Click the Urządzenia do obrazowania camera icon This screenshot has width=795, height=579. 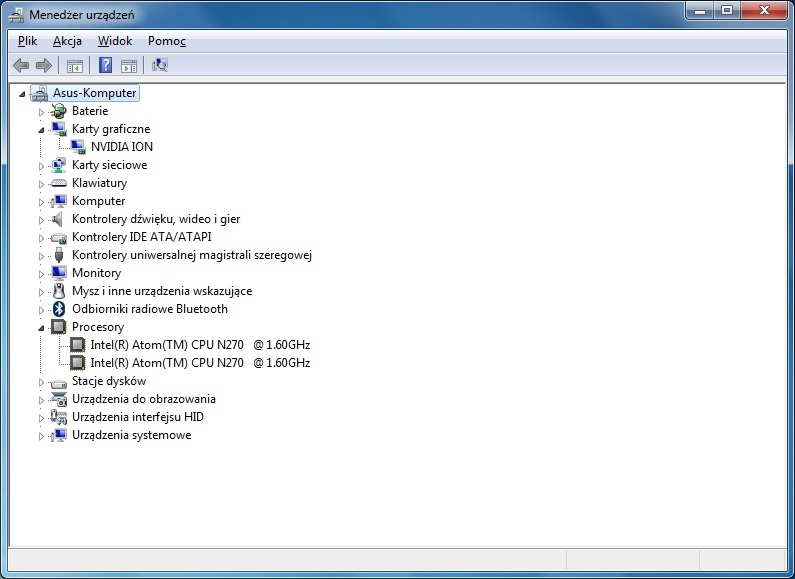(x=59, y=400)
